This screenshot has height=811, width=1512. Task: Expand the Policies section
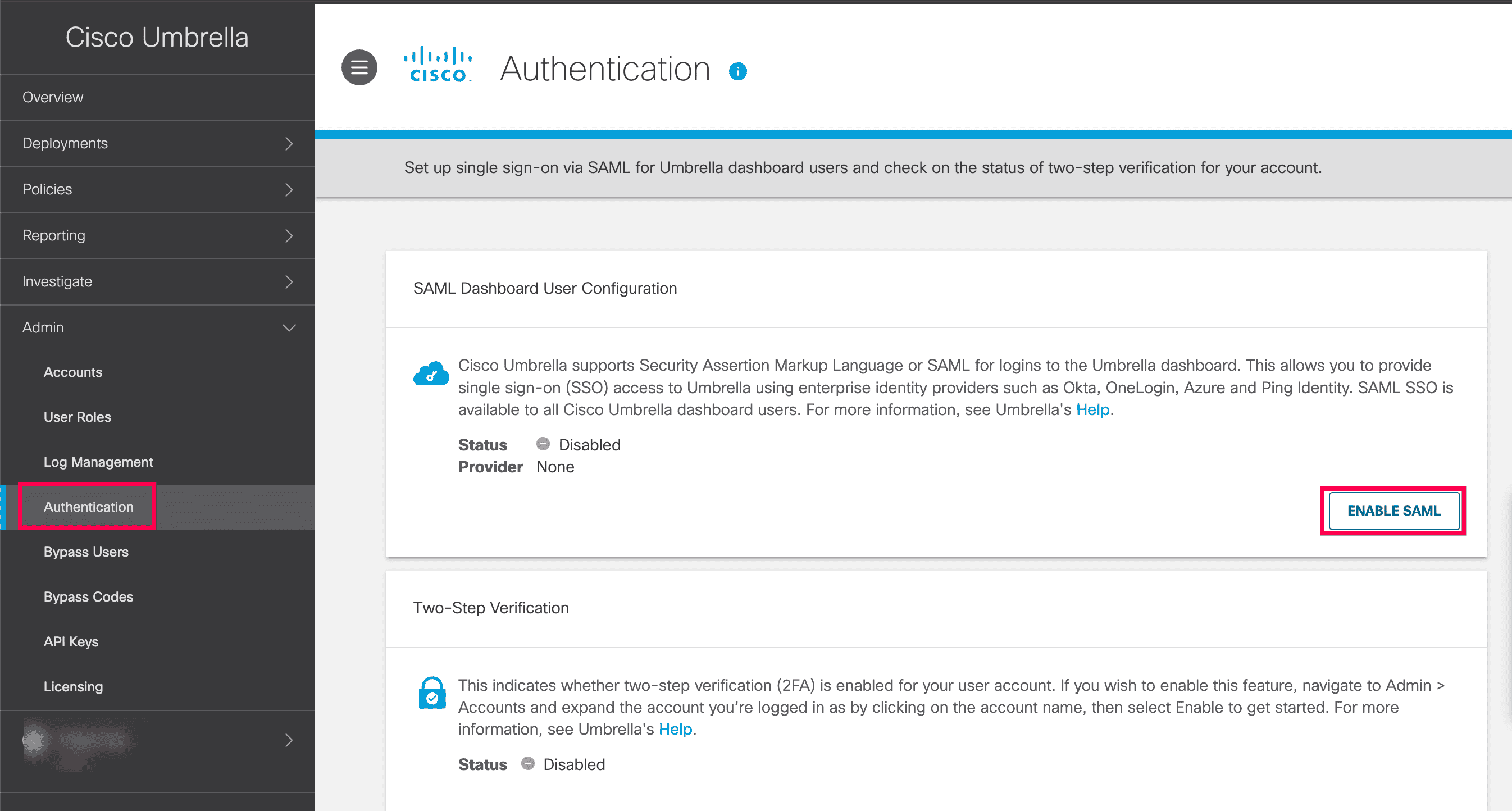click(289, 189)
